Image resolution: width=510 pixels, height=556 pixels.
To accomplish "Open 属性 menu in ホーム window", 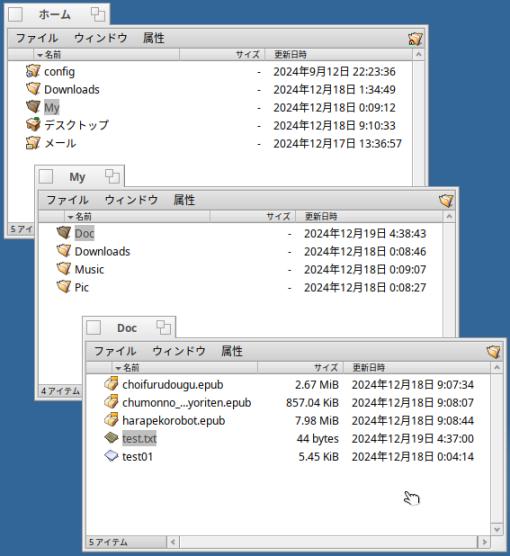I will (154, 38).
